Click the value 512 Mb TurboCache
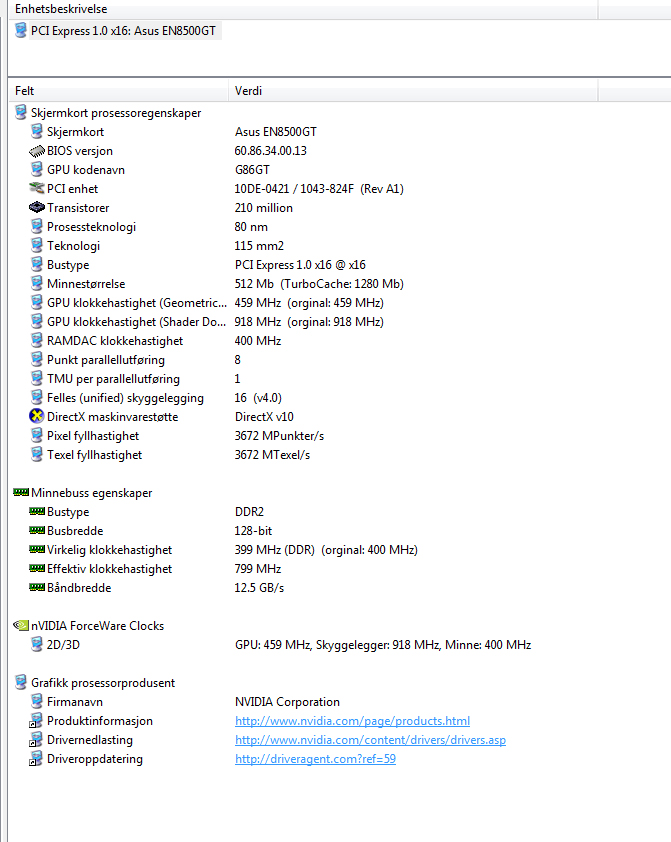 click(319, 284)
